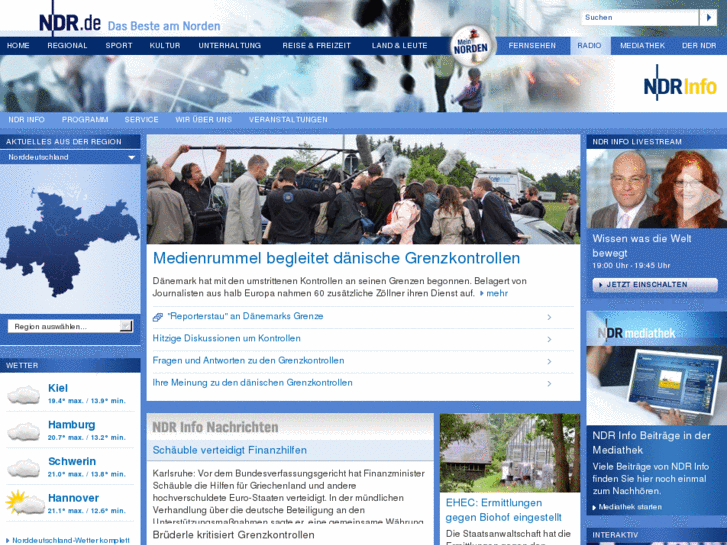Open "Hitzige Diskussionen um Kontrollen" link
This screenshot has height=545, width=727.
226,339
